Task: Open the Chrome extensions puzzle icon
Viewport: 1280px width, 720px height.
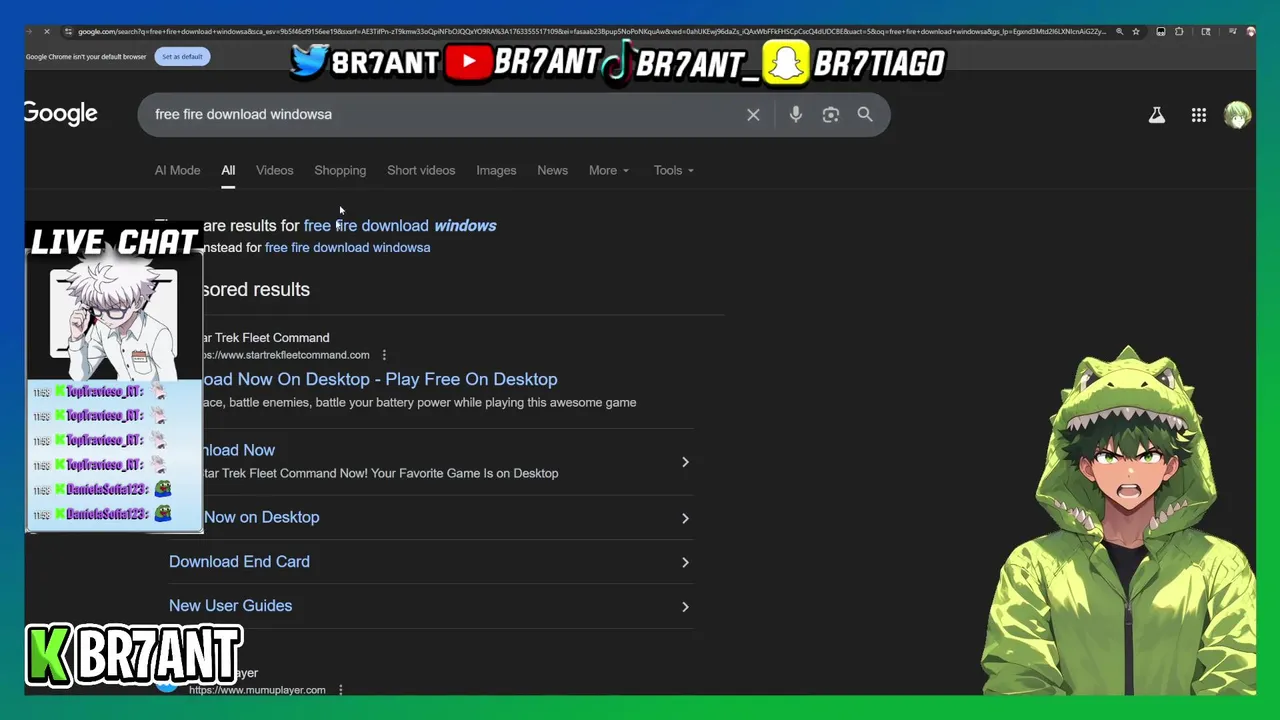Action: pyautogui.click(x=1179, y=32)
